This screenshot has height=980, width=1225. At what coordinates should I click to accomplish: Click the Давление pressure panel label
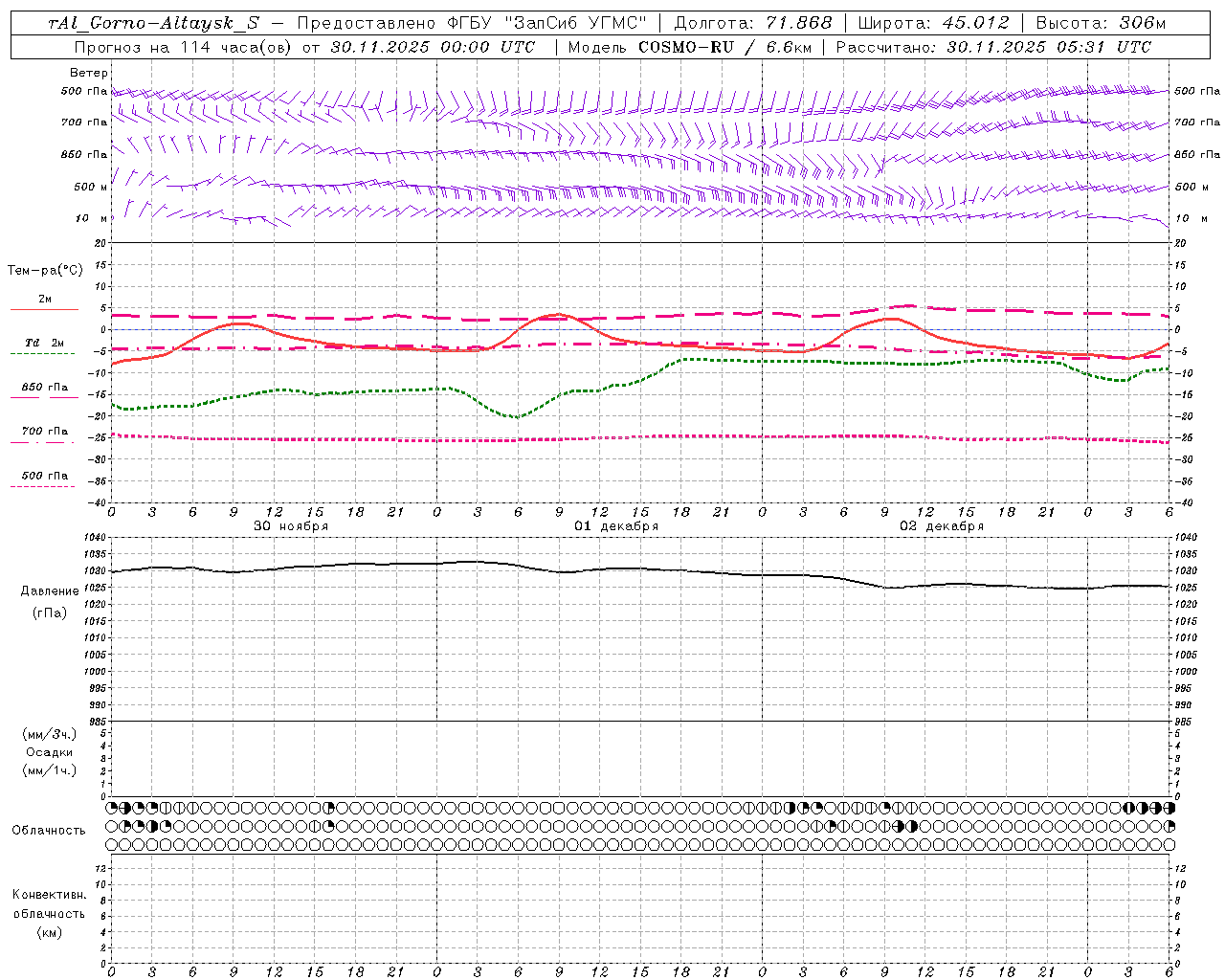pos(50,591)
